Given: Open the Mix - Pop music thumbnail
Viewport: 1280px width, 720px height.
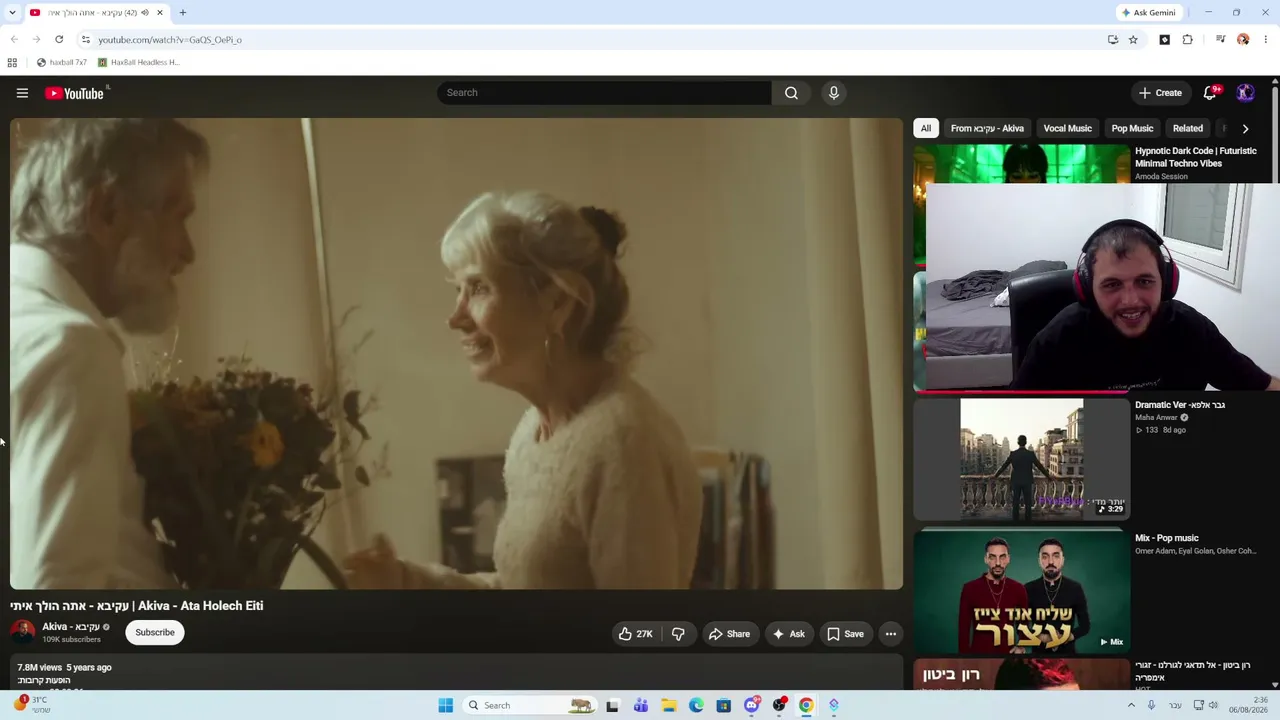Looking at the screenshot, I should pyautogui.click(x=1022, y=591).
